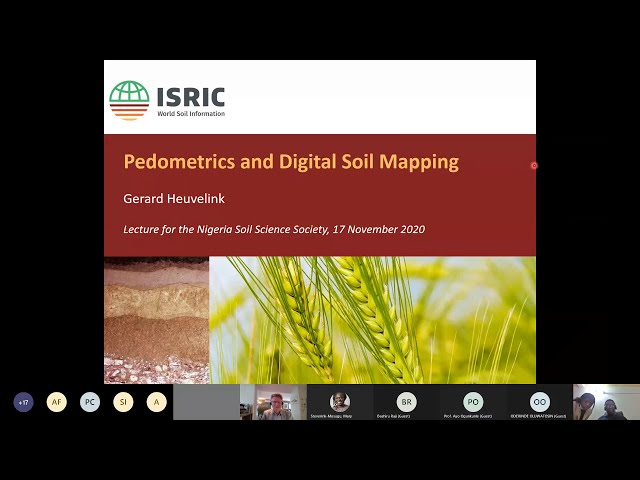Select the AF participant avatar
Image resolution: width=640 pixels, height=480 pixels.
click(56, 402)
